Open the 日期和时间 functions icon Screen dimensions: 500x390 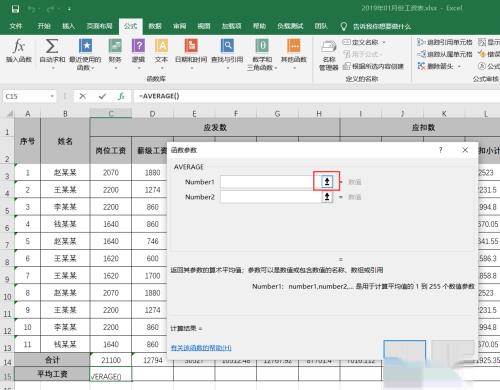[x=191, y=46]
